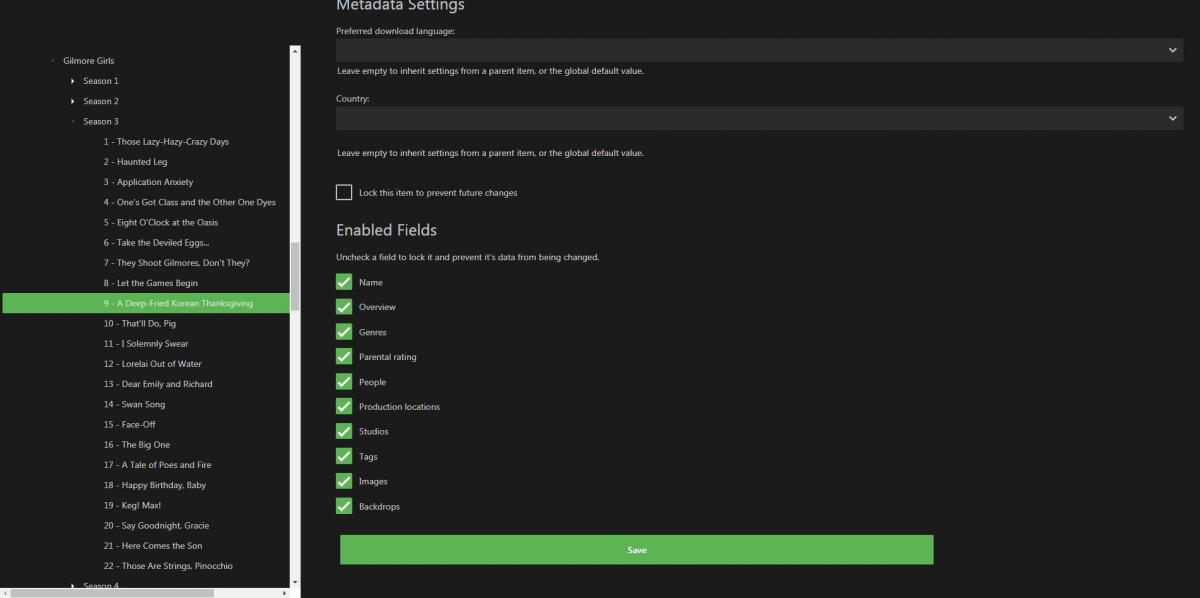1200x598 pixels.
Task: Uncheck the Name enabled field
Action: point(344,282)
